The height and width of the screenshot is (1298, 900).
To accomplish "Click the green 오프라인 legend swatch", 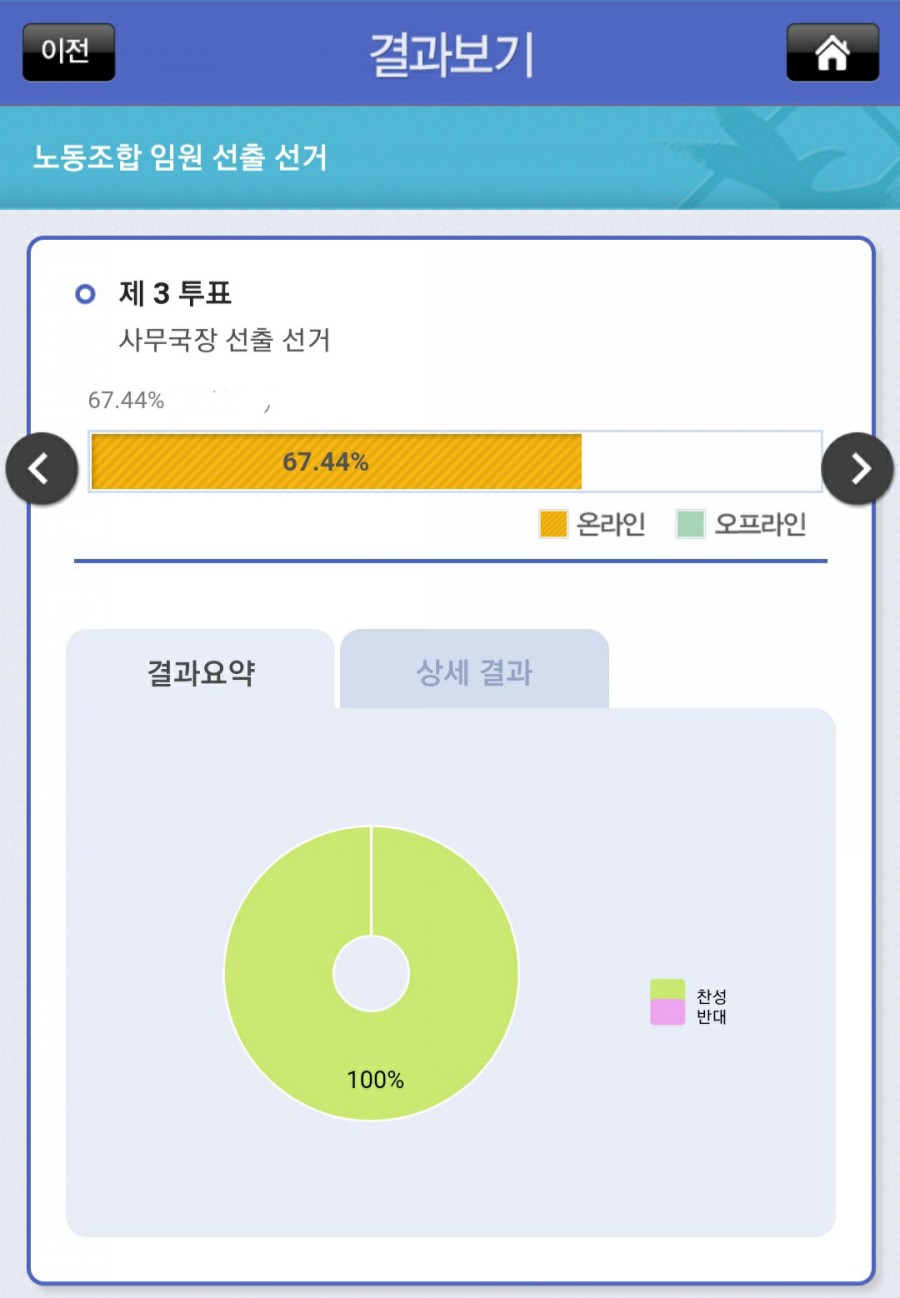I will coord(690,524).
